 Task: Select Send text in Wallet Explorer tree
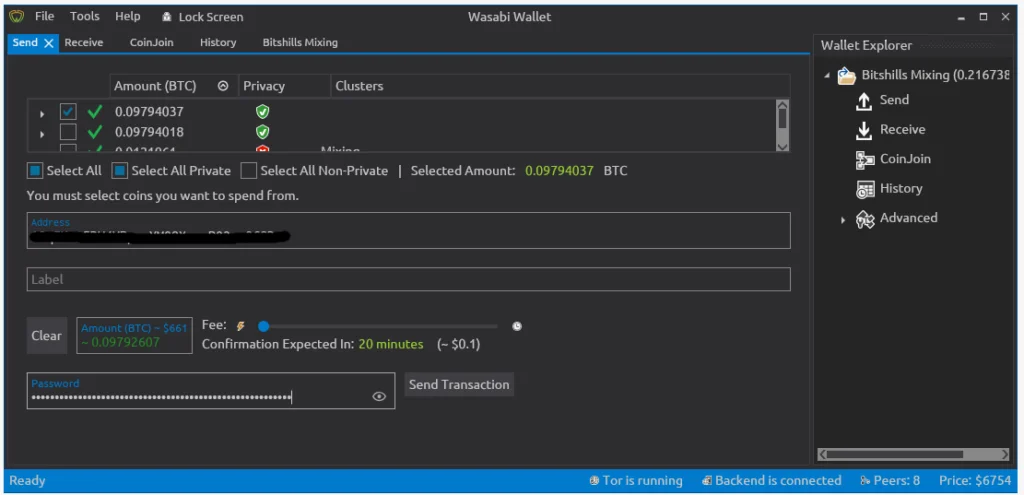tap(894, 100)
